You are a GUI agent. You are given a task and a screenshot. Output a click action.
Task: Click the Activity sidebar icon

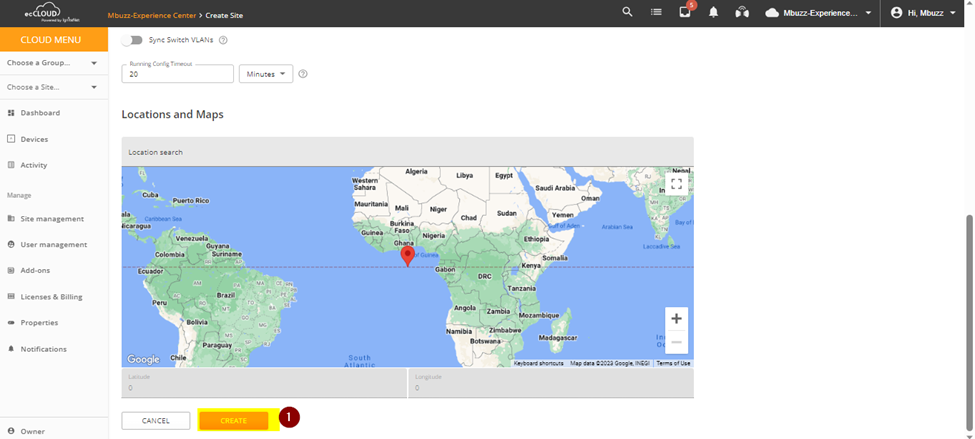11,165
